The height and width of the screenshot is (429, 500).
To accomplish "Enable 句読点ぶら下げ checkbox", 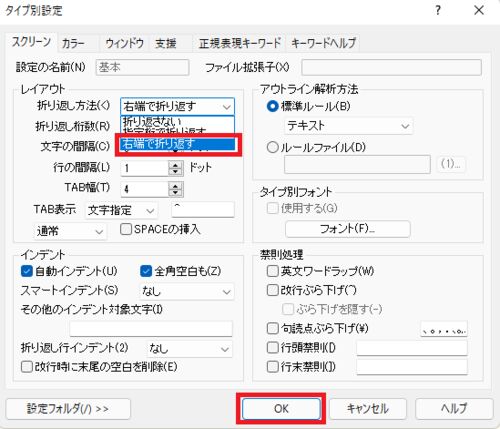I will pos(318,329).
